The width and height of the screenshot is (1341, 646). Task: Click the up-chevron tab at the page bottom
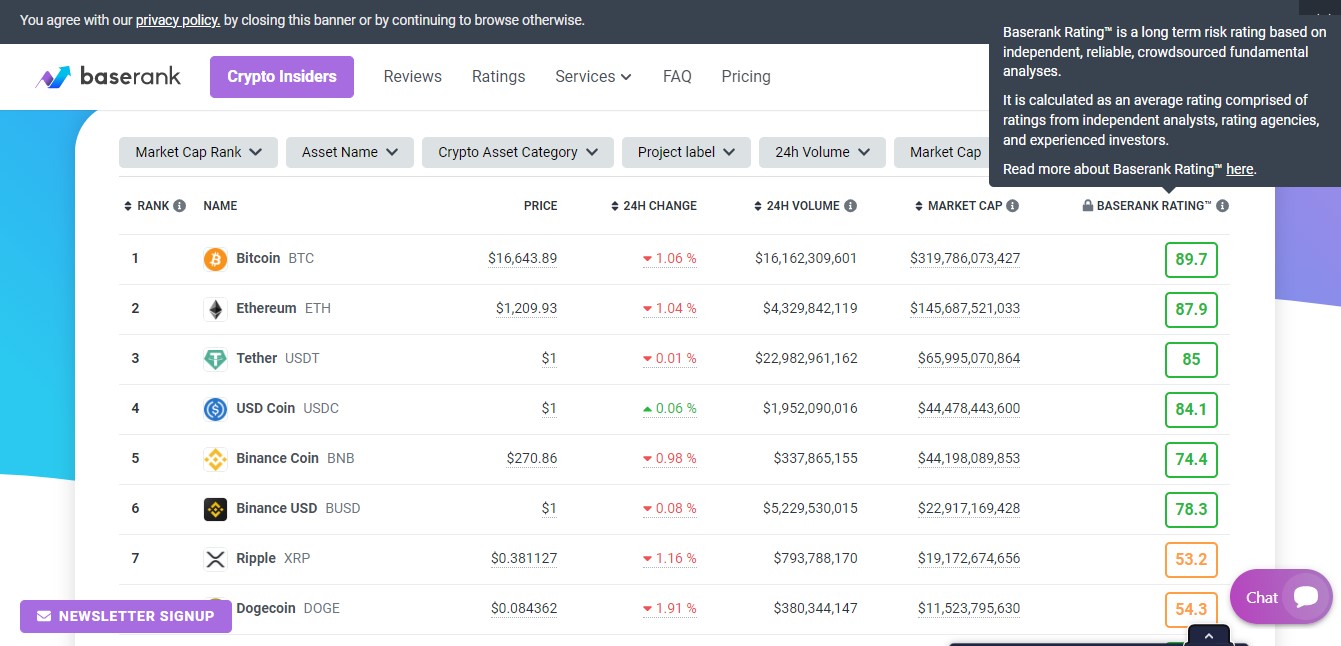[x=1208, y=635]
